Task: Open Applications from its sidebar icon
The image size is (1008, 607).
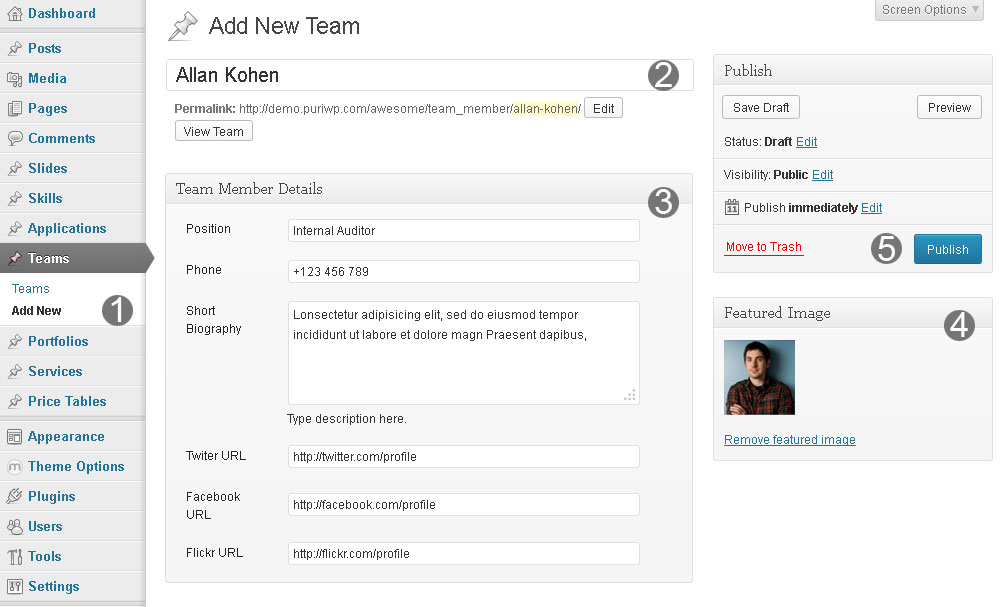Action: point(12,228)
